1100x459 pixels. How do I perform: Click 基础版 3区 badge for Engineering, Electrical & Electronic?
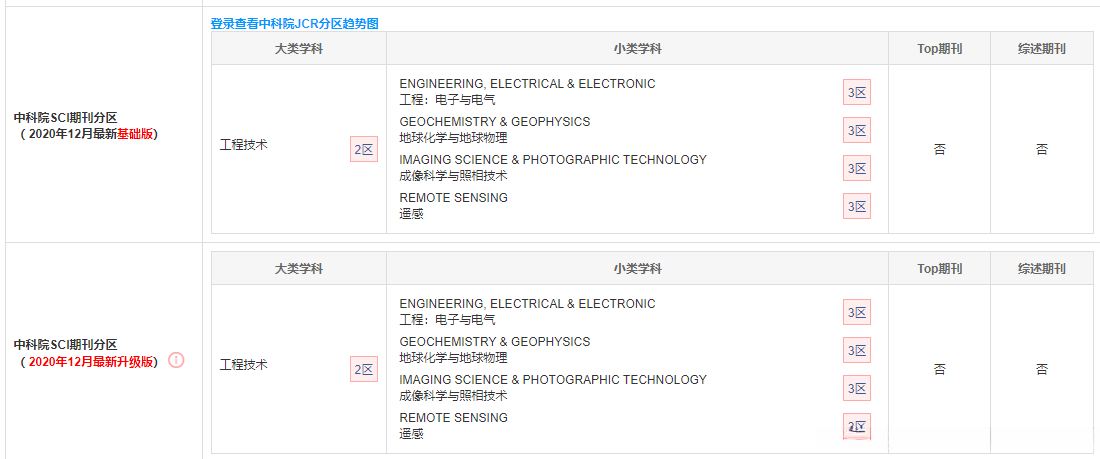857,93
